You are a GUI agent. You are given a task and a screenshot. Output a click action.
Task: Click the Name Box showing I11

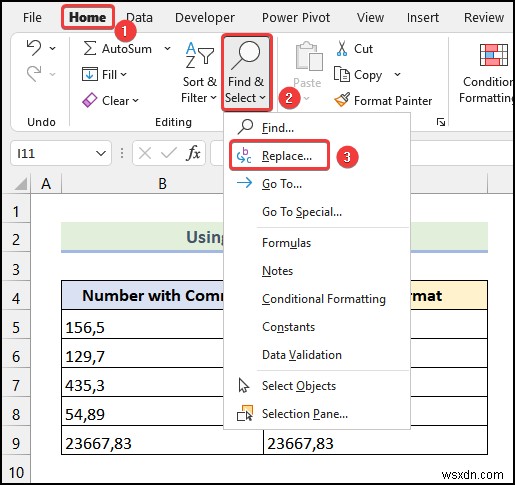pyautogui.click(x=61, y=153)
